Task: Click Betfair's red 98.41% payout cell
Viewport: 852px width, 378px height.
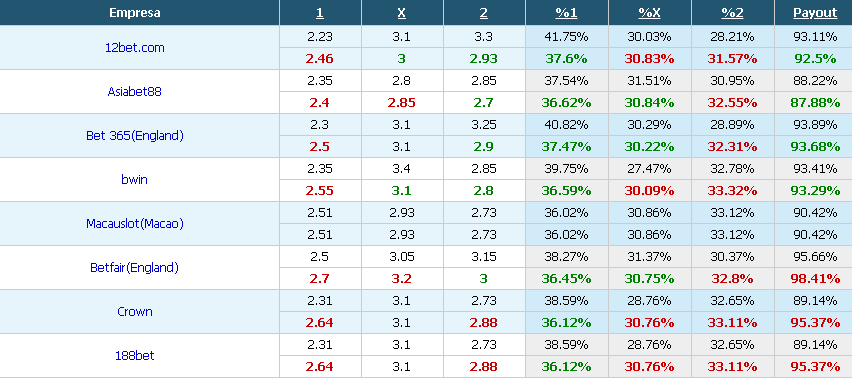Action: point(815,279)
